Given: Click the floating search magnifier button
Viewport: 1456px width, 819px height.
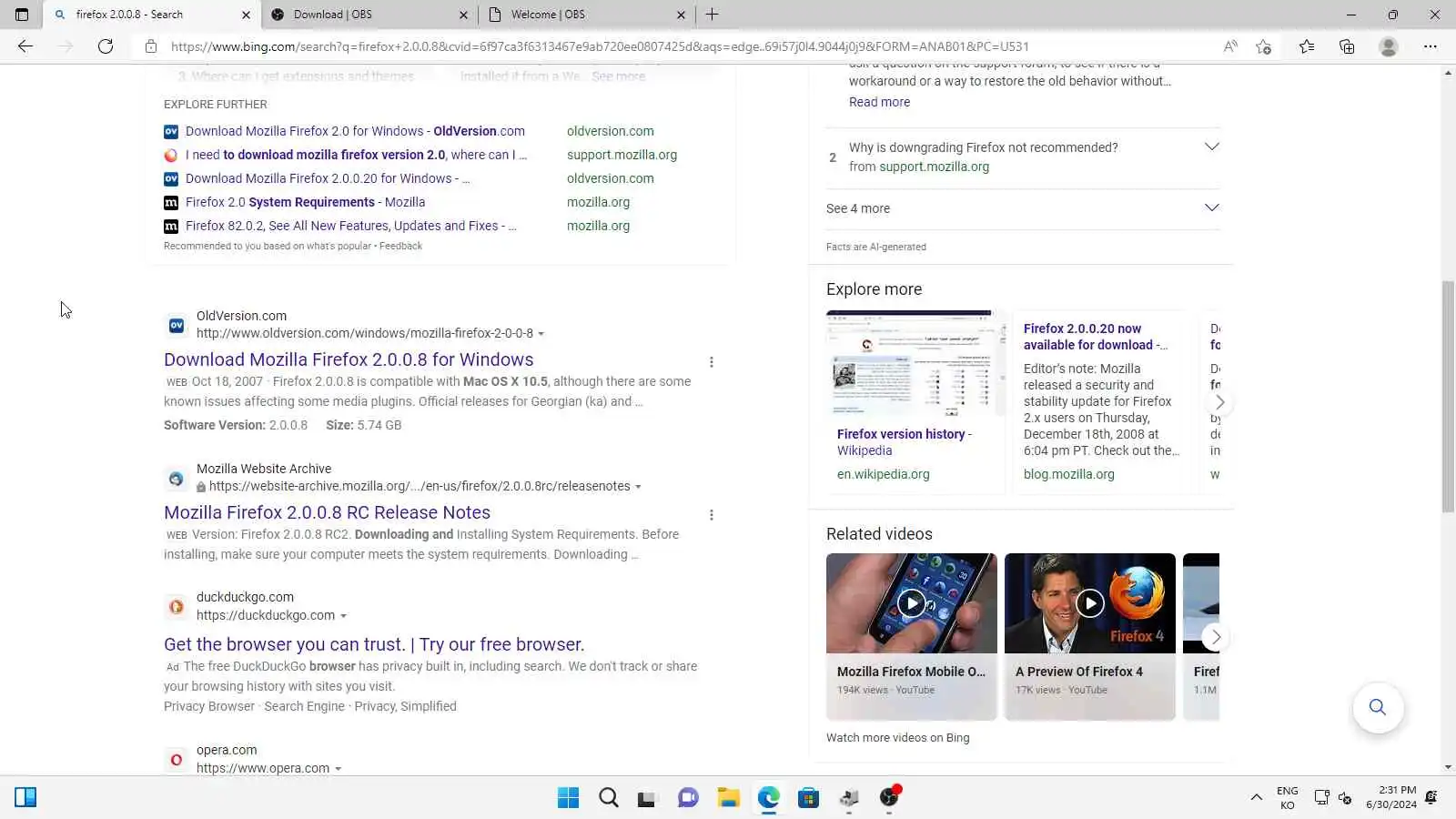Looking at the screenshot, I should click(x=1378, y=707).
